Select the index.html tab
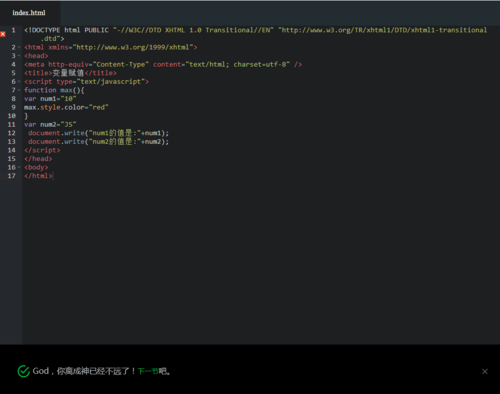The height and width of the screenshot is (394, 500). (29, 13)
